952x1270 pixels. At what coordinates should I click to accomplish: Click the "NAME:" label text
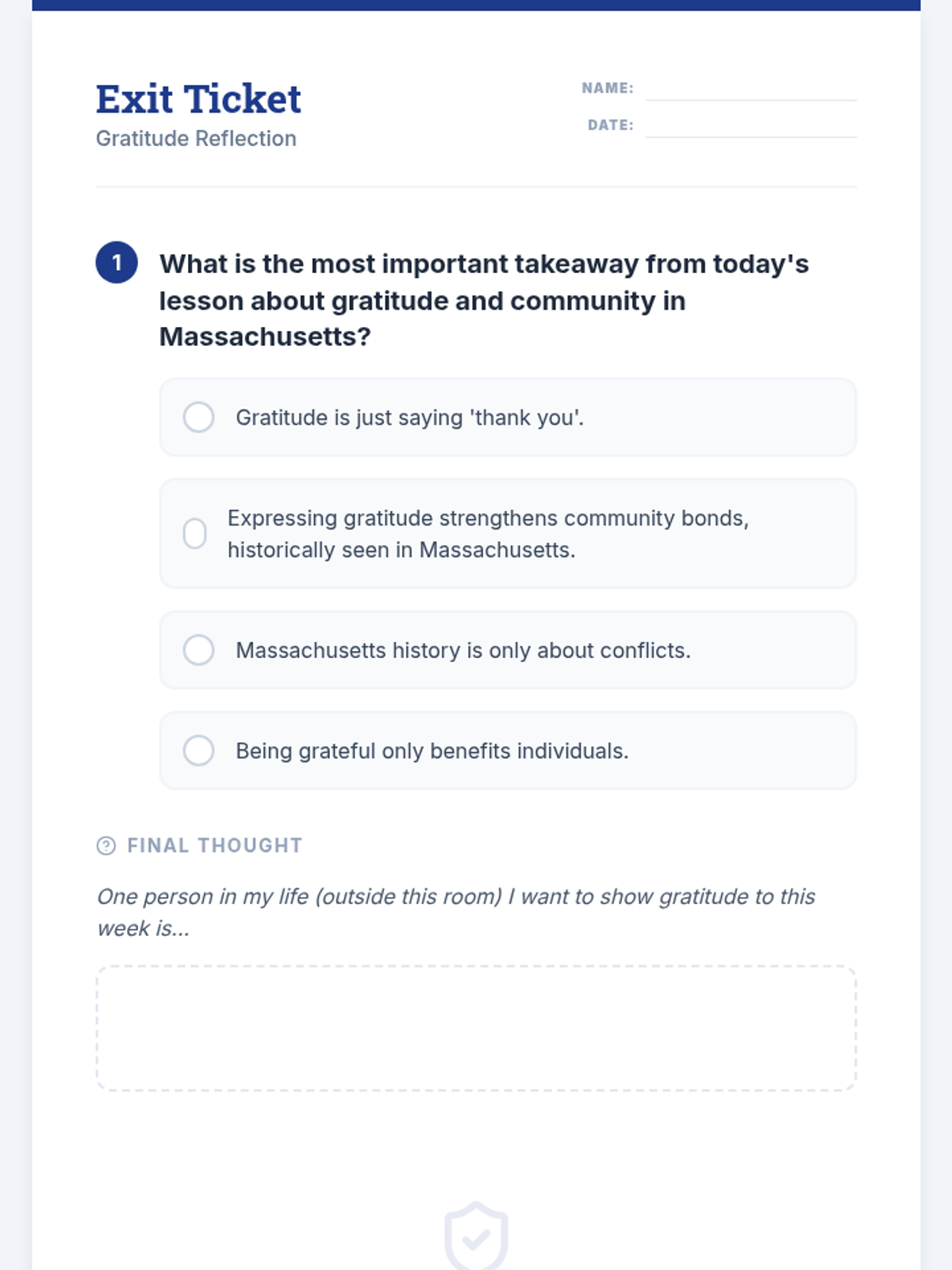(607, 88)
